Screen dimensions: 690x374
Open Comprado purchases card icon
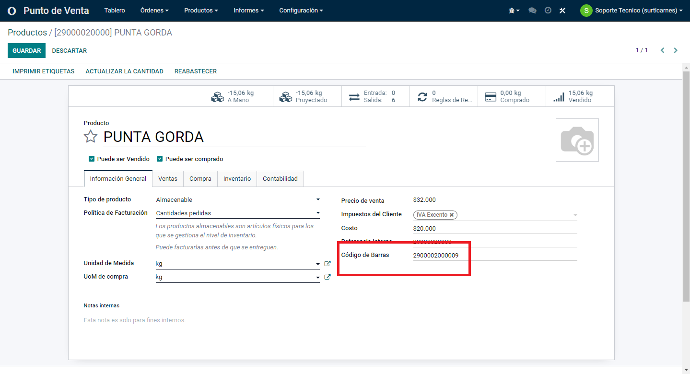tap(490, 97)
